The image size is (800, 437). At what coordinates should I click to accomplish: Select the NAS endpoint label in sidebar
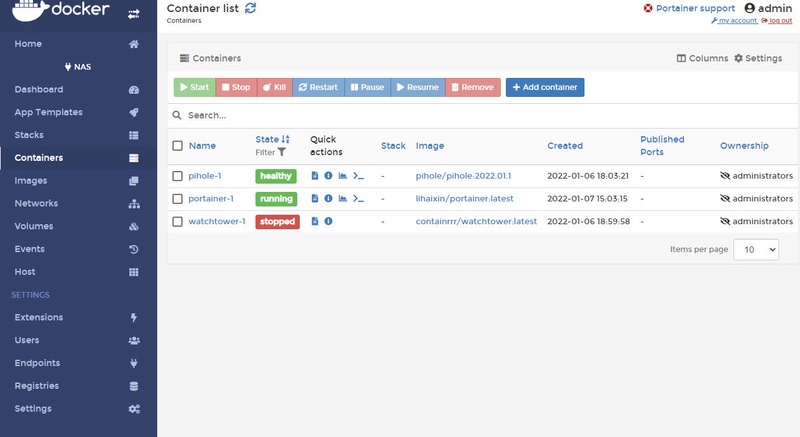tap(78, 67)
